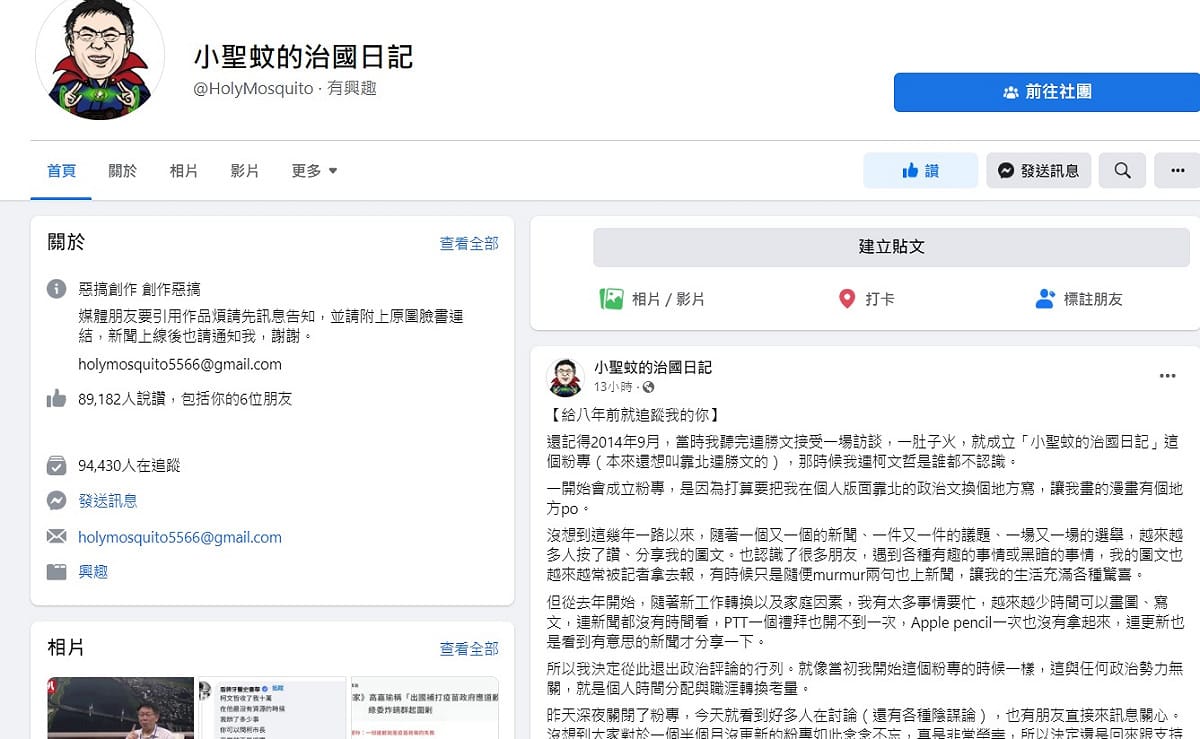Like the page with the 讚 button
1200x739 pixels.
click(x=920, y=171)
